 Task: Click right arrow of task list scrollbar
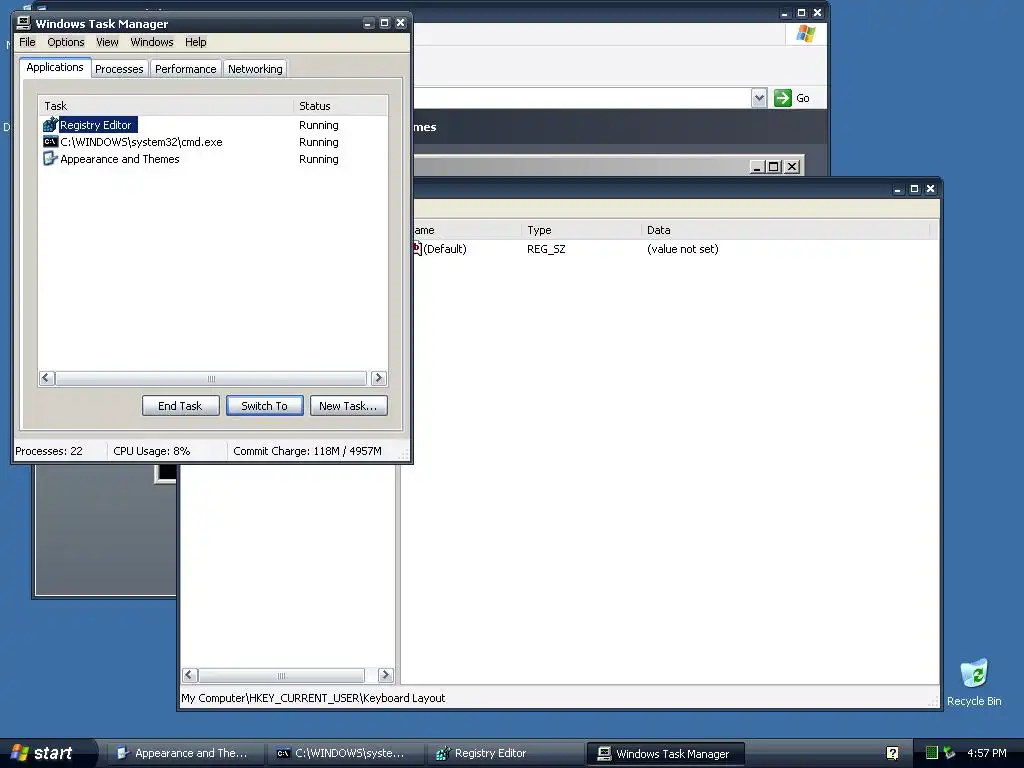point(379,378)
